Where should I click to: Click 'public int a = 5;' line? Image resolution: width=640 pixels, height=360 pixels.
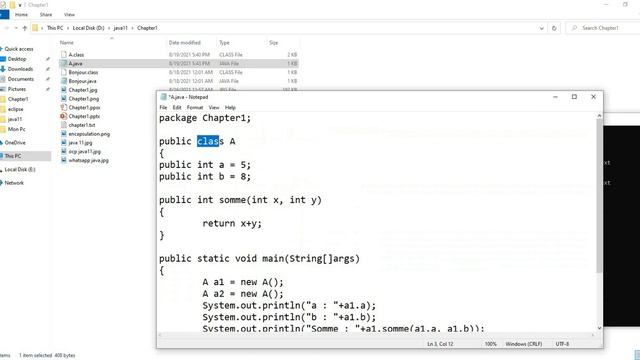pos(205,165)
